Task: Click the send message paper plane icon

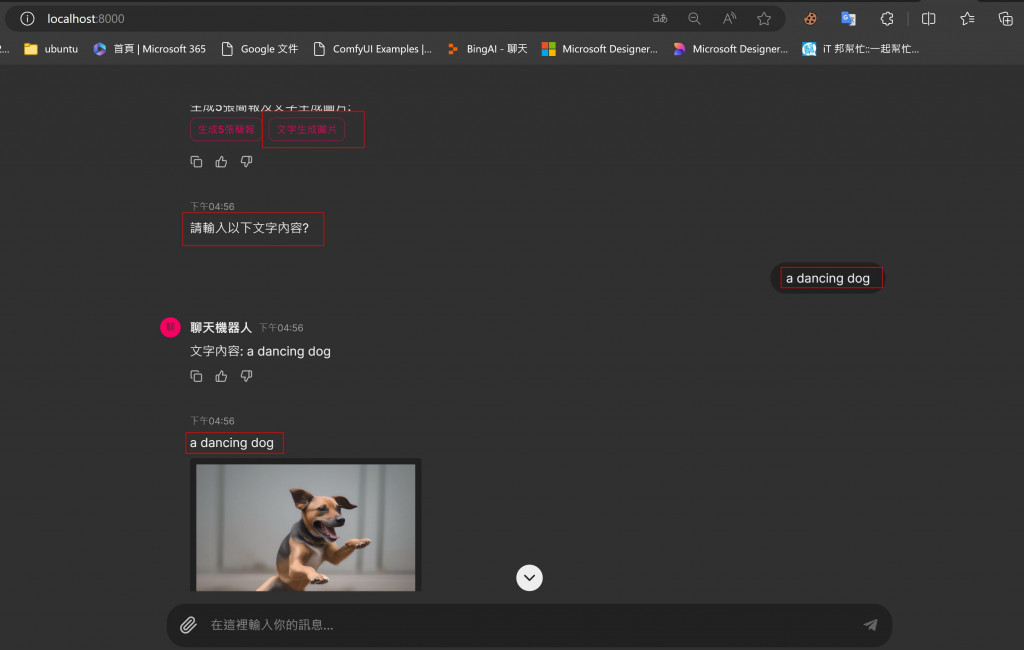Action: [x=870, y=625]
